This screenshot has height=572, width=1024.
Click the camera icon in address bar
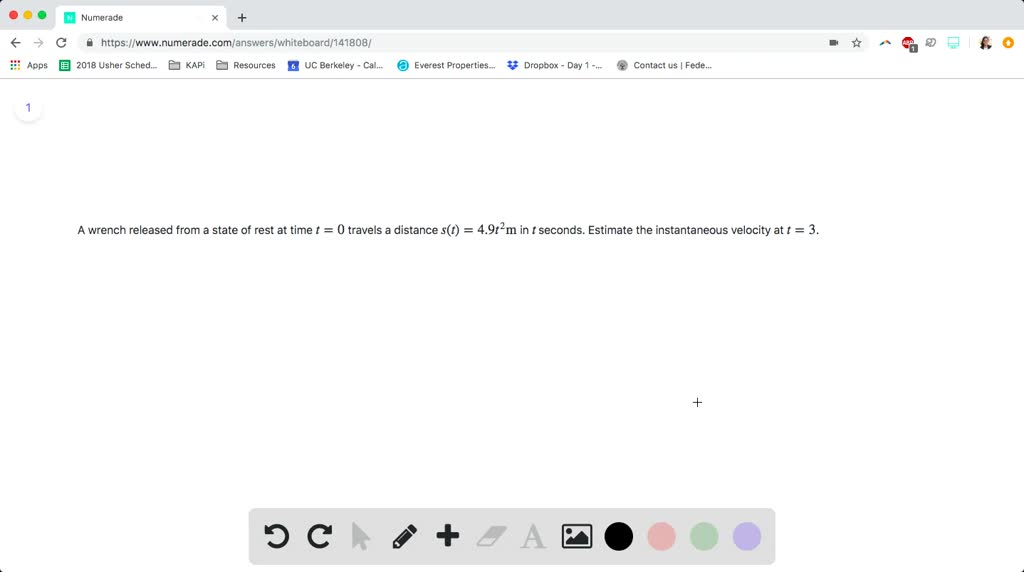[833, 42]
